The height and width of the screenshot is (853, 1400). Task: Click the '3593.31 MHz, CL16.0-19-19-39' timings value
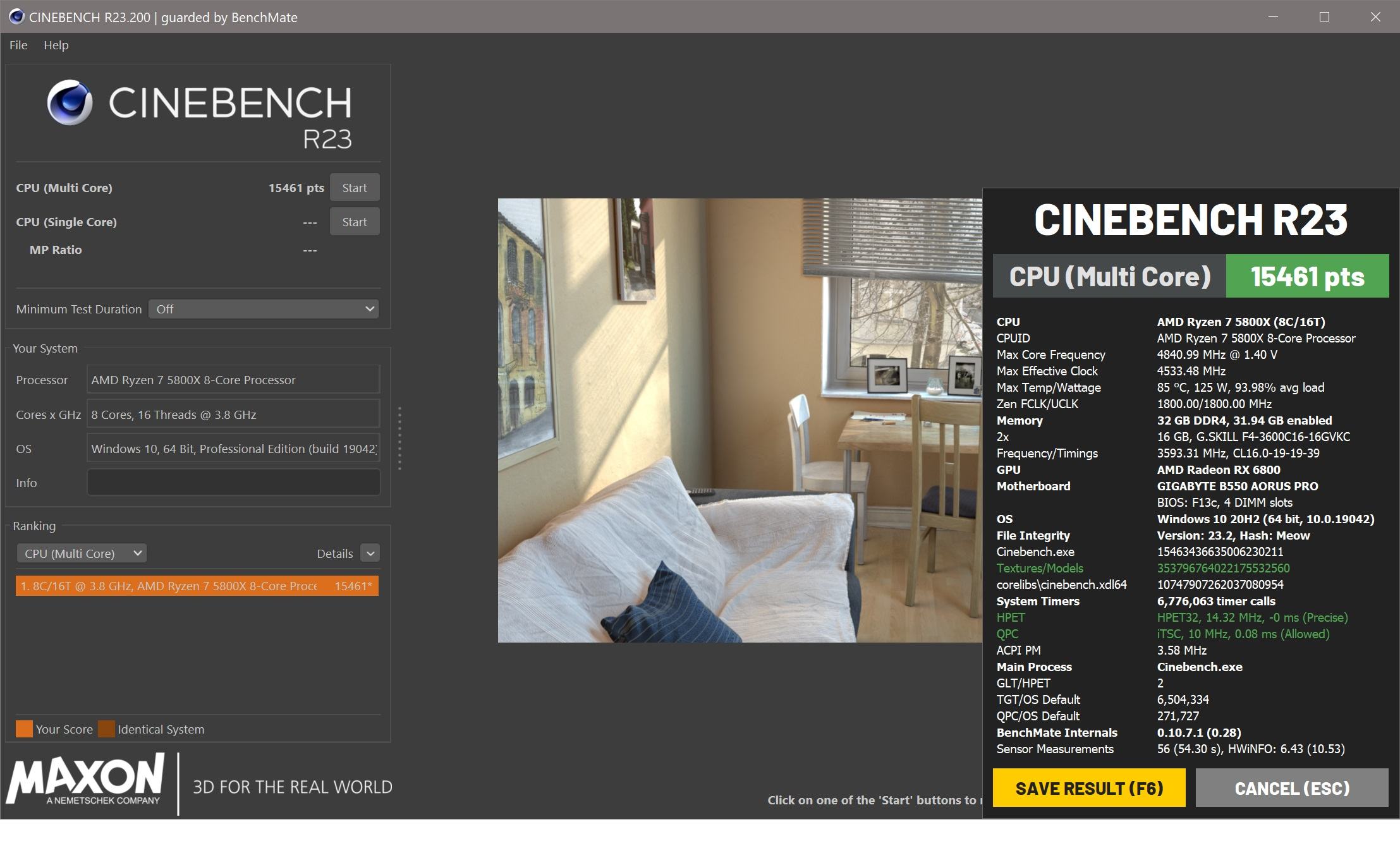click(1238, 453)
